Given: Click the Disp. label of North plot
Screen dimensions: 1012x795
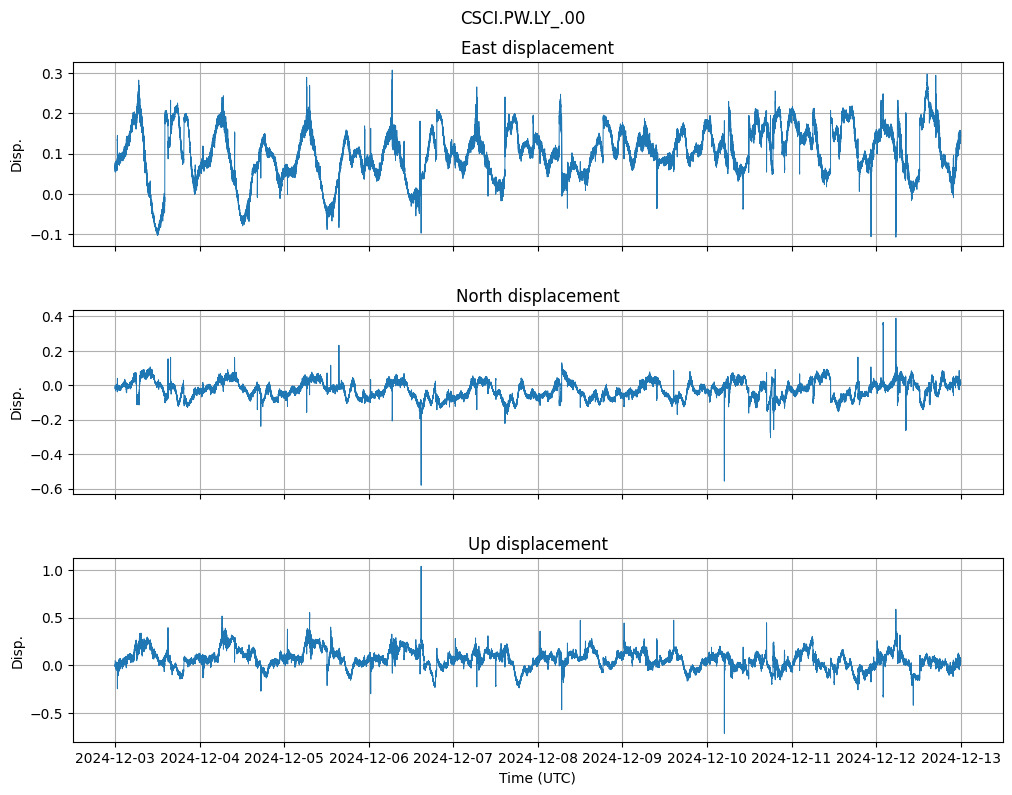Looking at the screenshot, I should click(17, 402).
